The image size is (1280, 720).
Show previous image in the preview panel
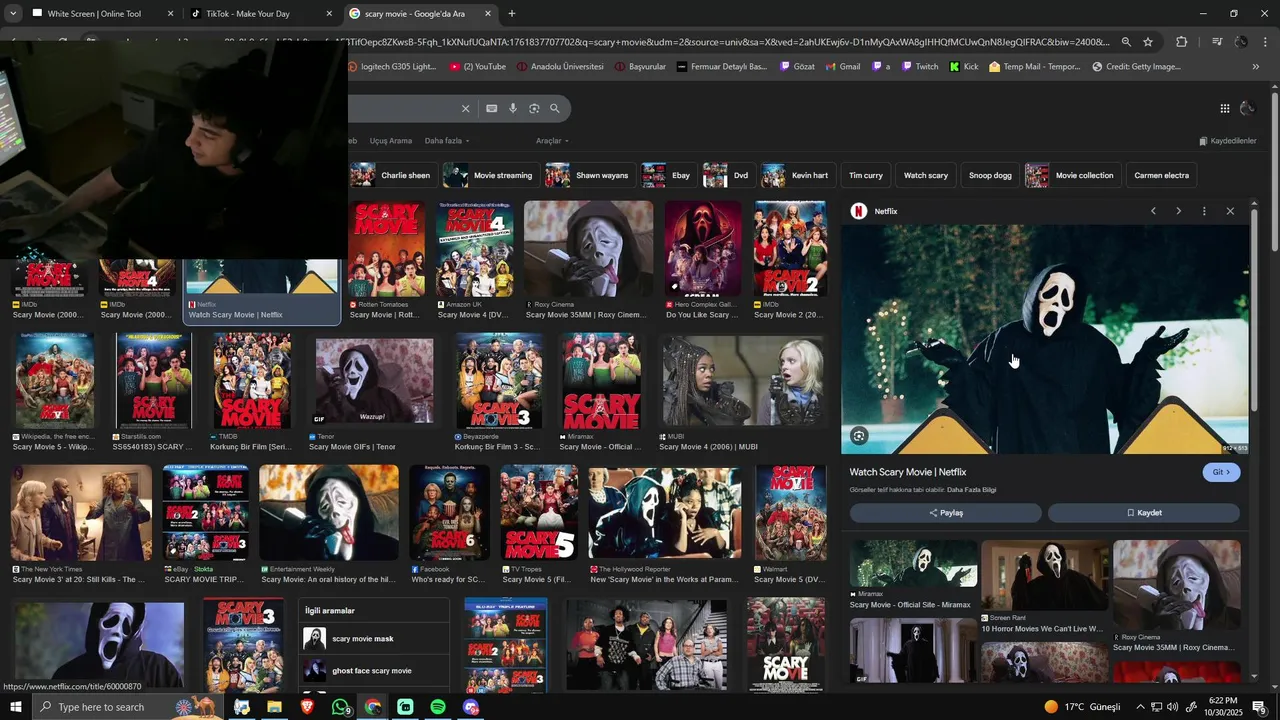point(1153,211)
